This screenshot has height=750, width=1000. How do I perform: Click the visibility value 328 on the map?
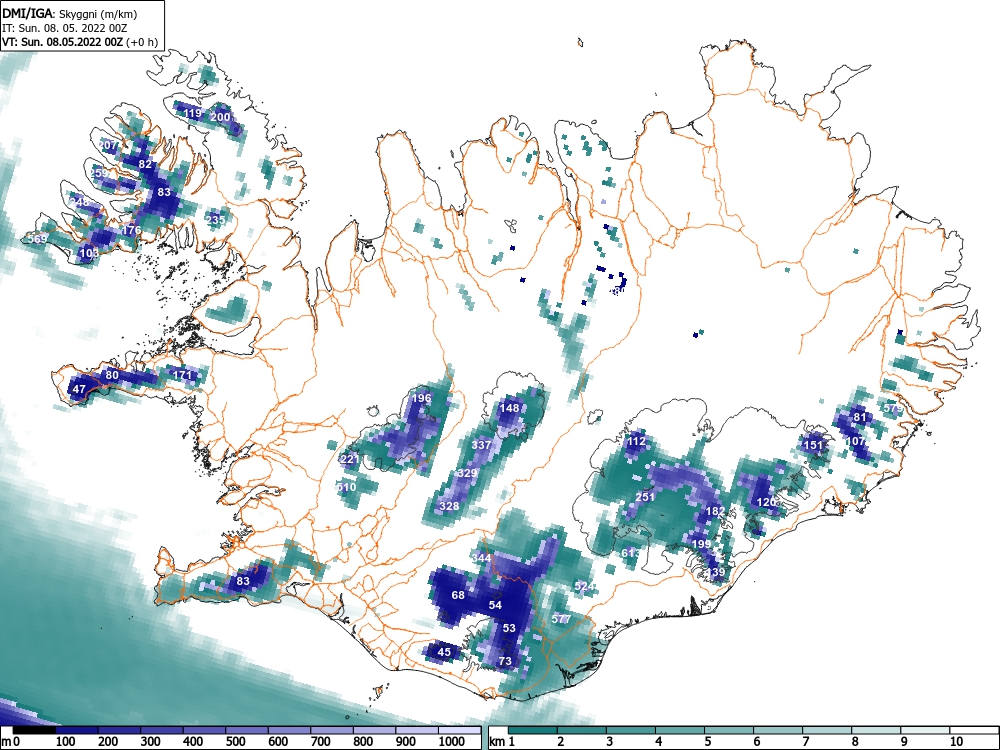coord(450,506)
